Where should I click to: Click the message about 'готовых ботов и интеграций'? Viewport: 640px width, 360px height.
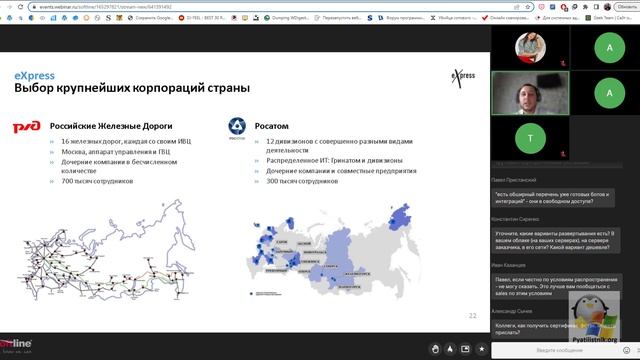coord(553,198)
